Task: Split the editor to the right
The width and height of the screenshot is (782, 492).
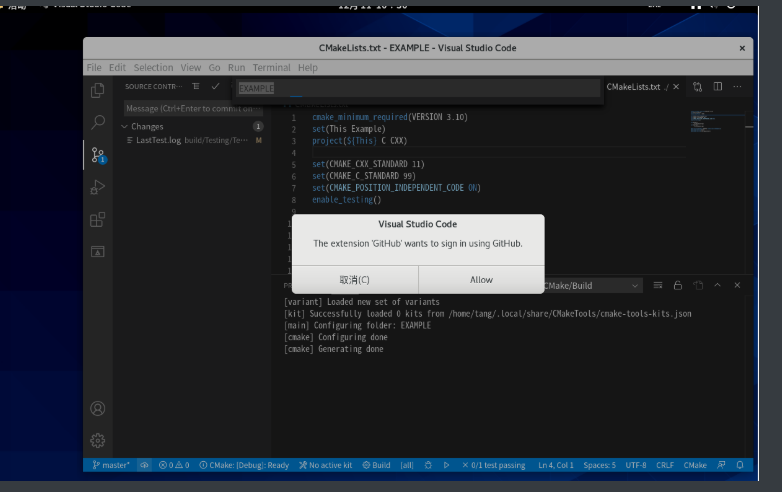Action: [718, 87]
